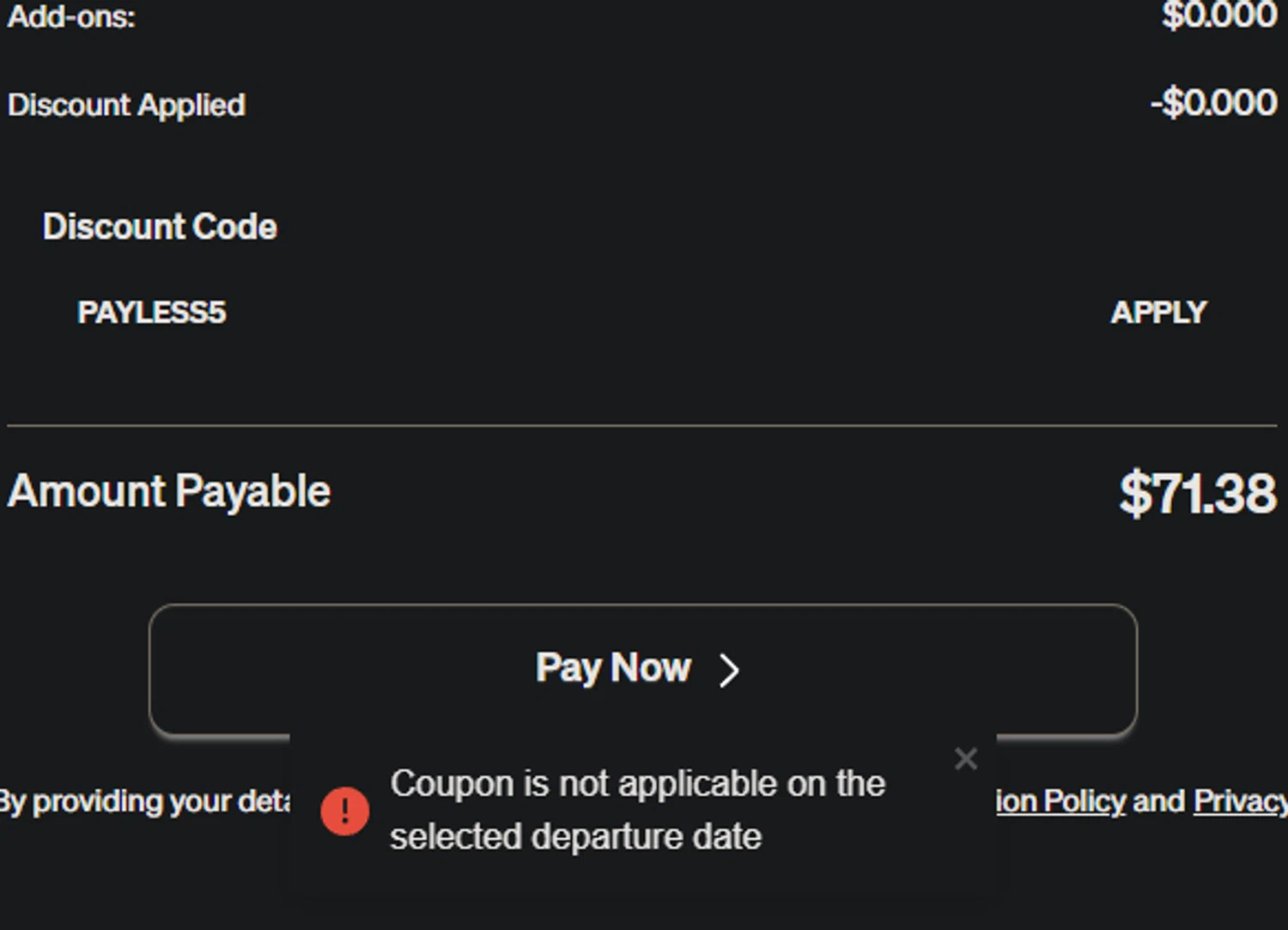Click the $0.000 add-ons price

coord(1218,15)
